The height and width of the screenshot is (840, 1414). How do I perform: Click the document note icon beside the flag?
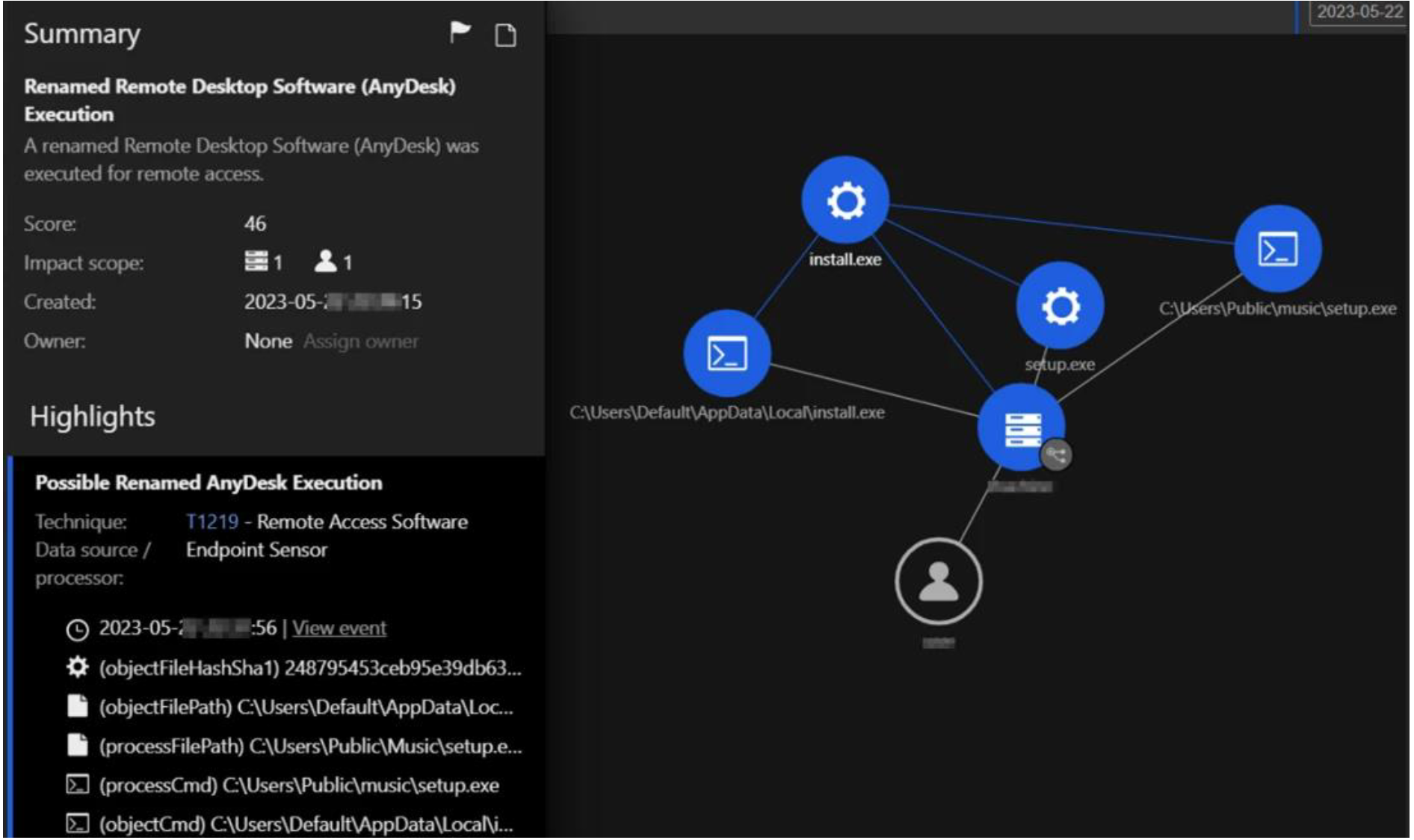click(506, 35)
